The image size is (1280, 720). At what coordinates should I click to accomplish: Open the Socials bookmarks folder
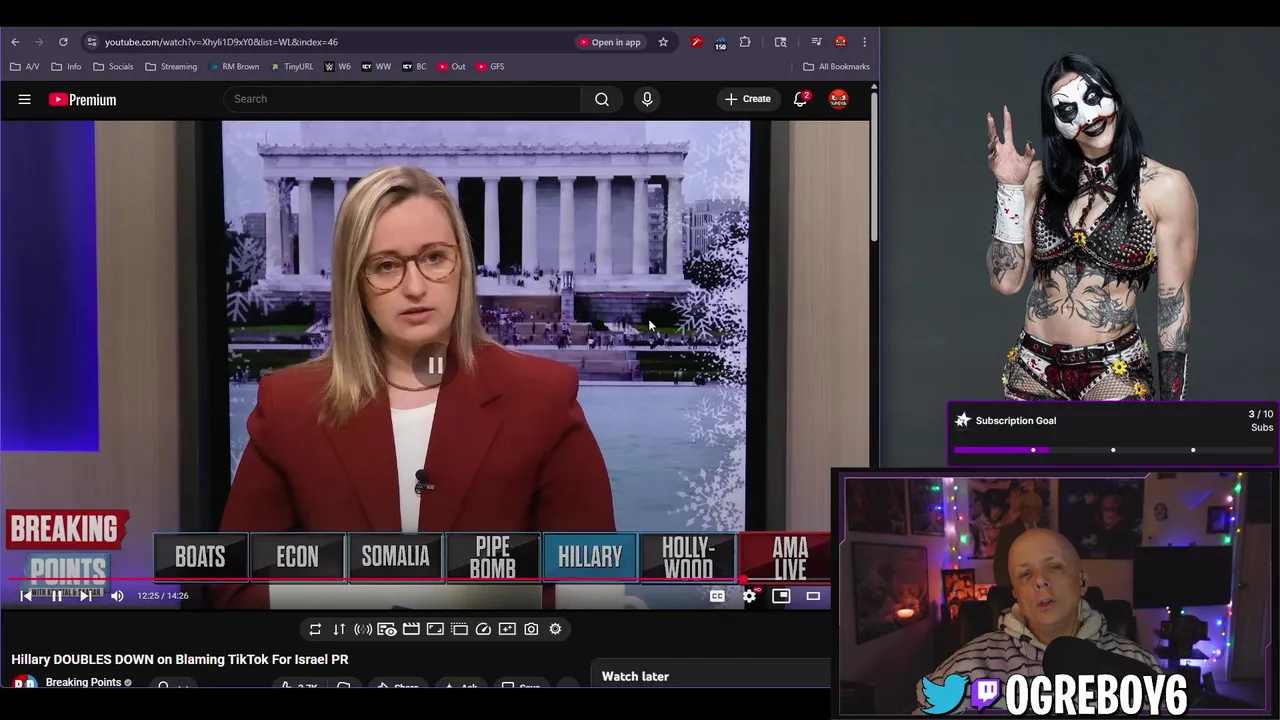coord(113,66)
